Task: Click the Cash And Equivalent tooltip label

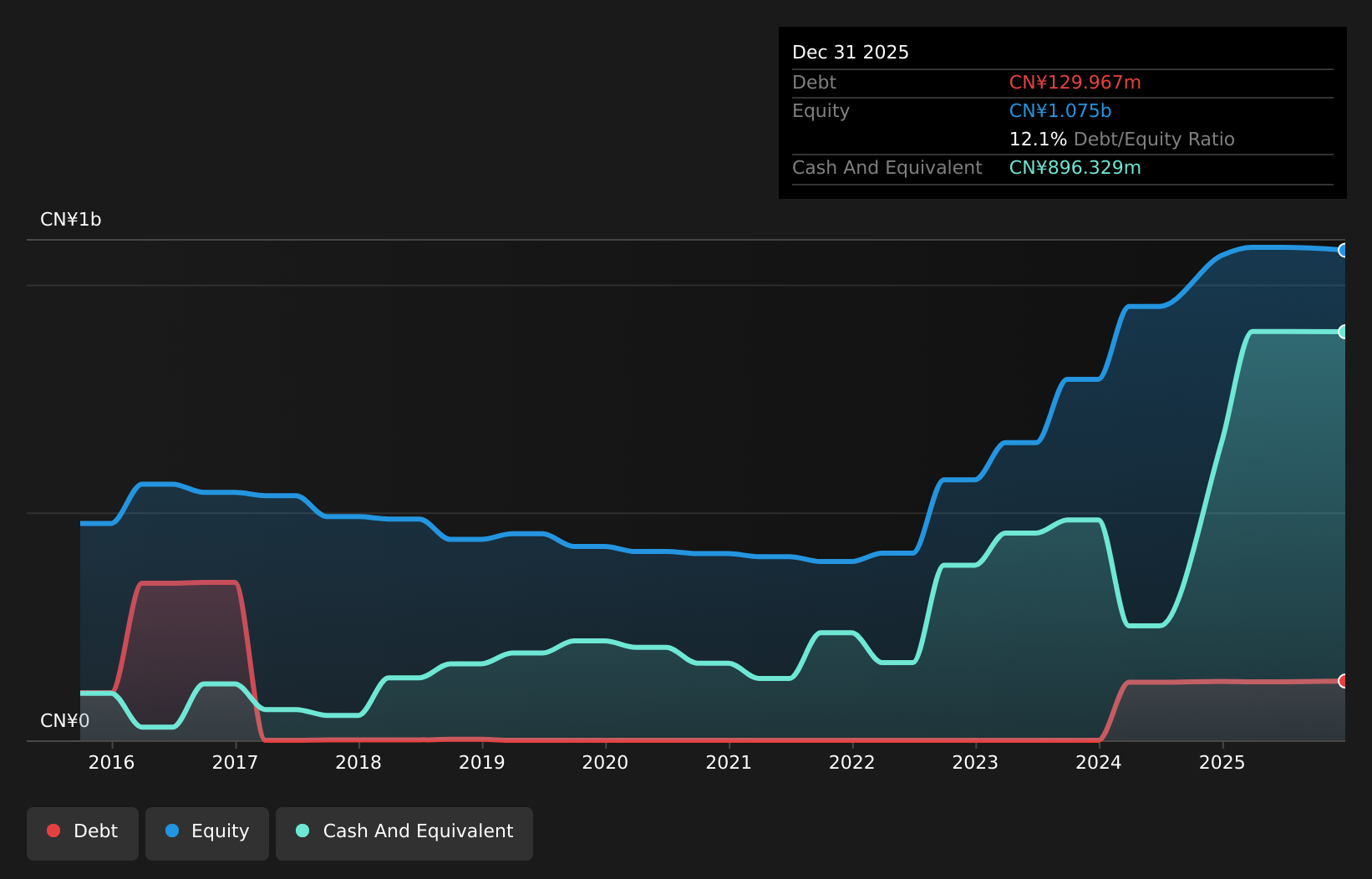Action: tap(887, 168)
